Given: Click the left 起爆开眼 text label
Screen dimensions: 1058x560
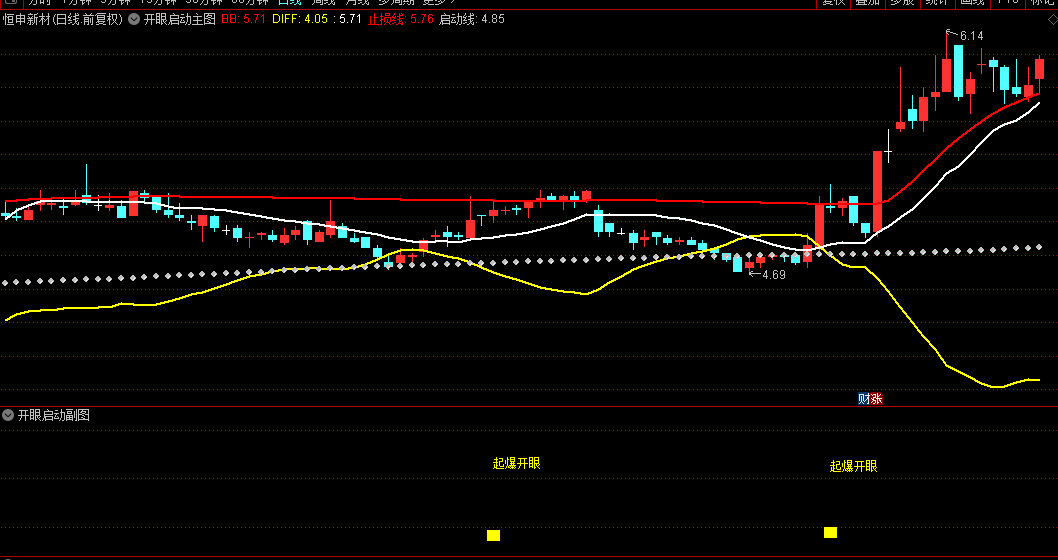Looking at the screenshot, I should coord(517,464).
